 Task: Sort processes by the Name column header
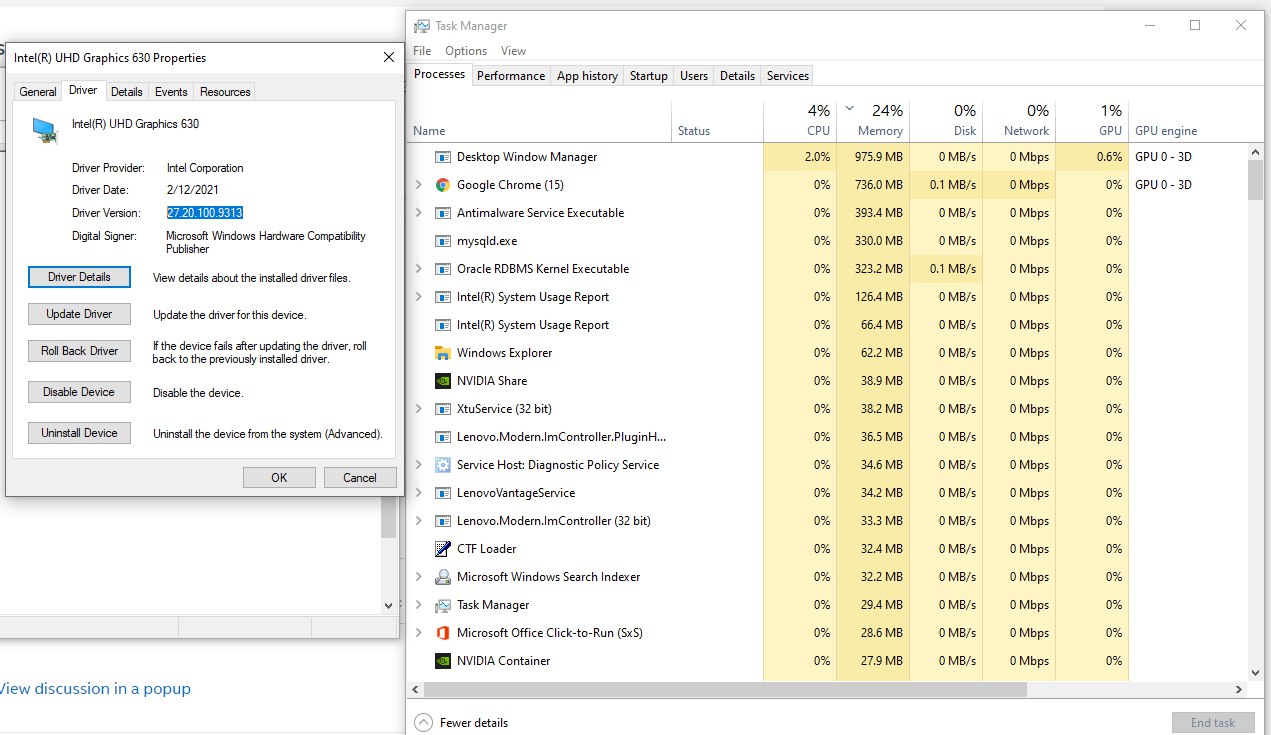tap(540, 120)
